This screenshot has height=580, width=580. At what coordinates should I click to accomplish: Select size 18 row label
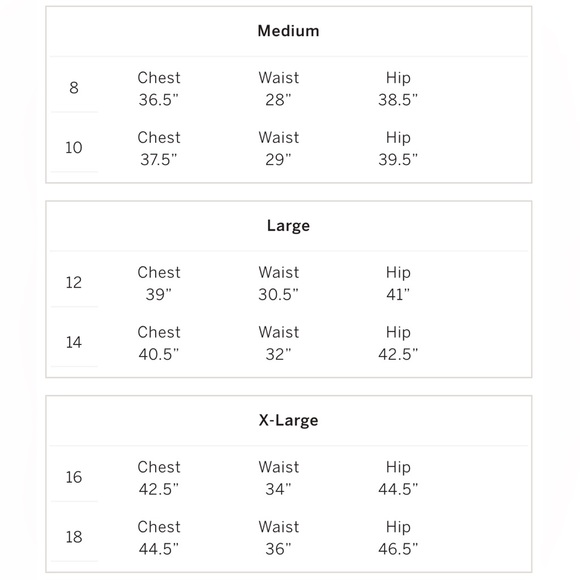[74, 537]
